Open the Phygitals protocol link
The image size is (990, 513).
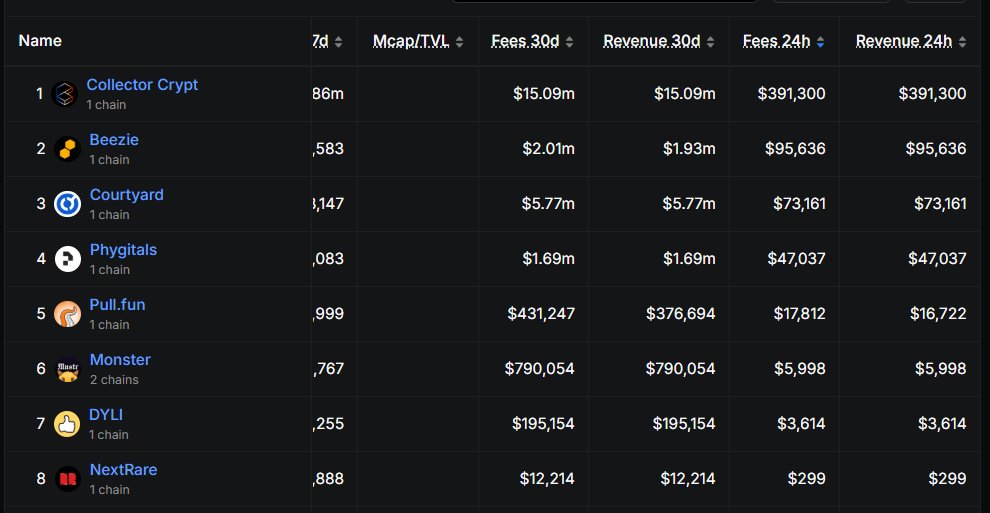123,250
